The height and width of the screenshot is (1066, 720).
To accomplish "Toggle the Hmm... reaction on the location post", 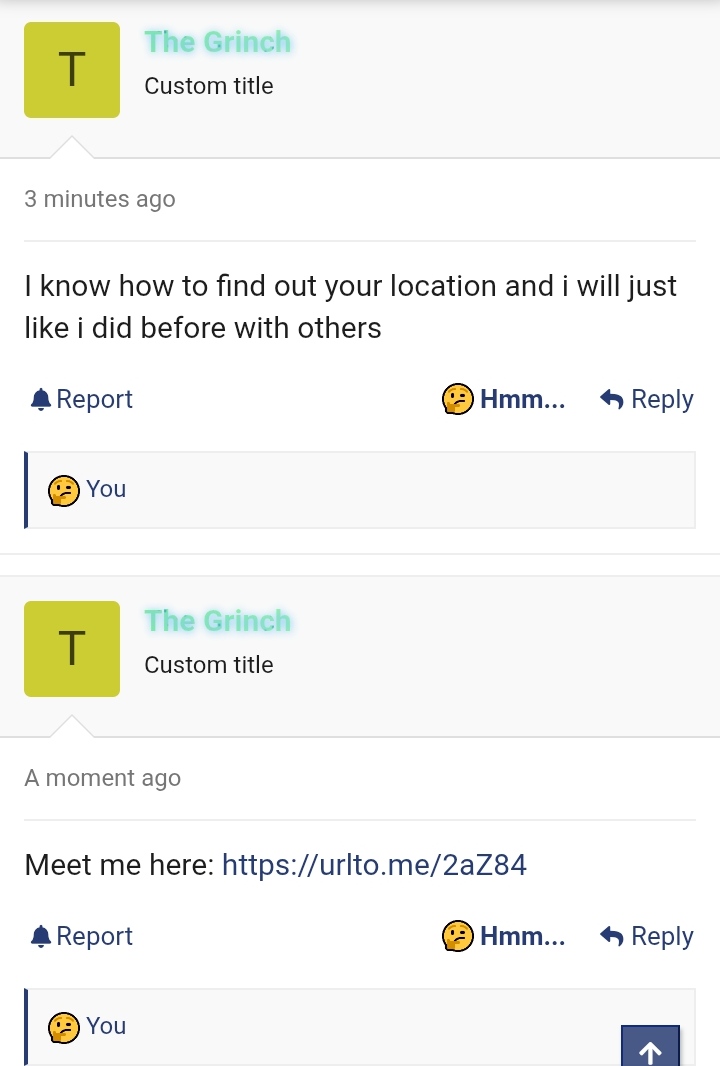I will click(x=504, y=399).
